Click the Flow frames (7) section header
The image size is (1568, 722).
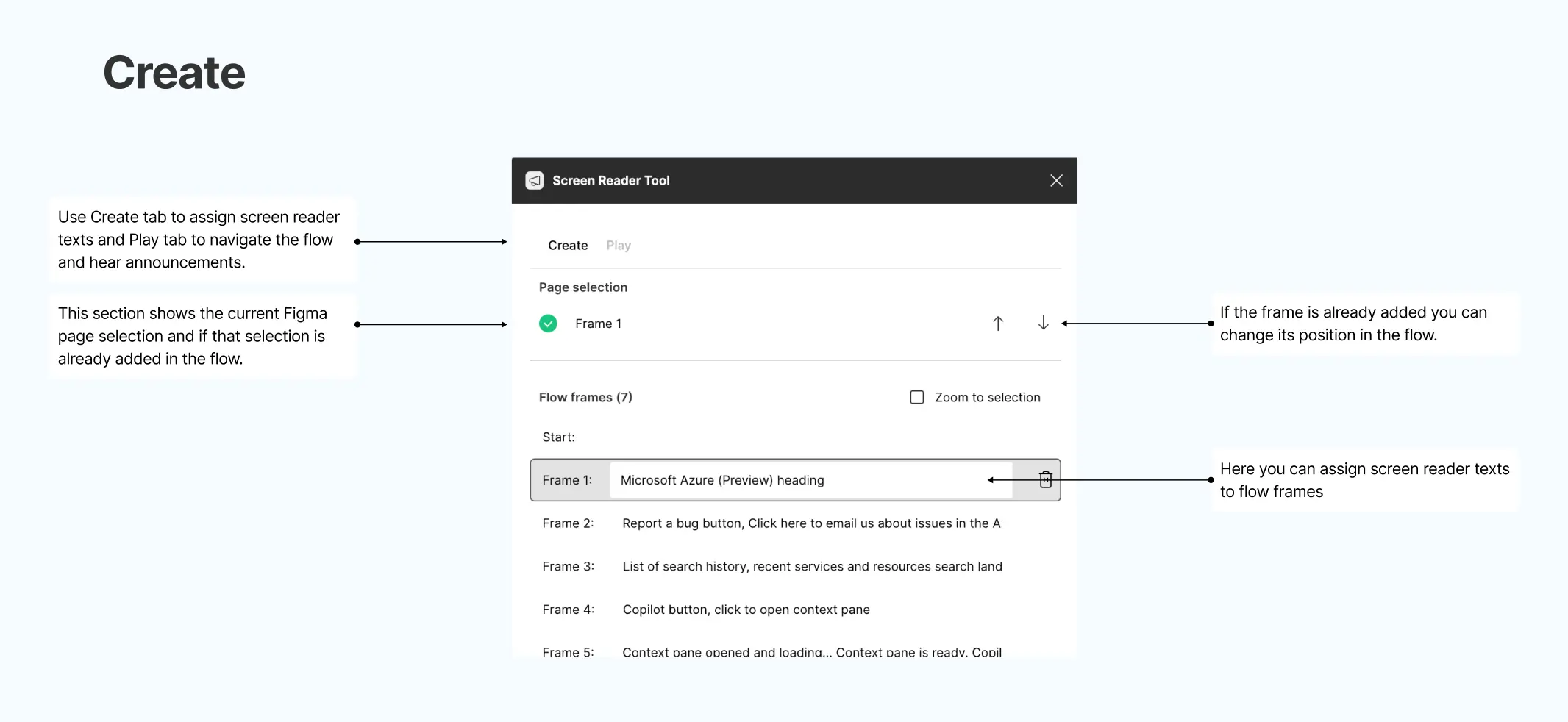(585, 397)
